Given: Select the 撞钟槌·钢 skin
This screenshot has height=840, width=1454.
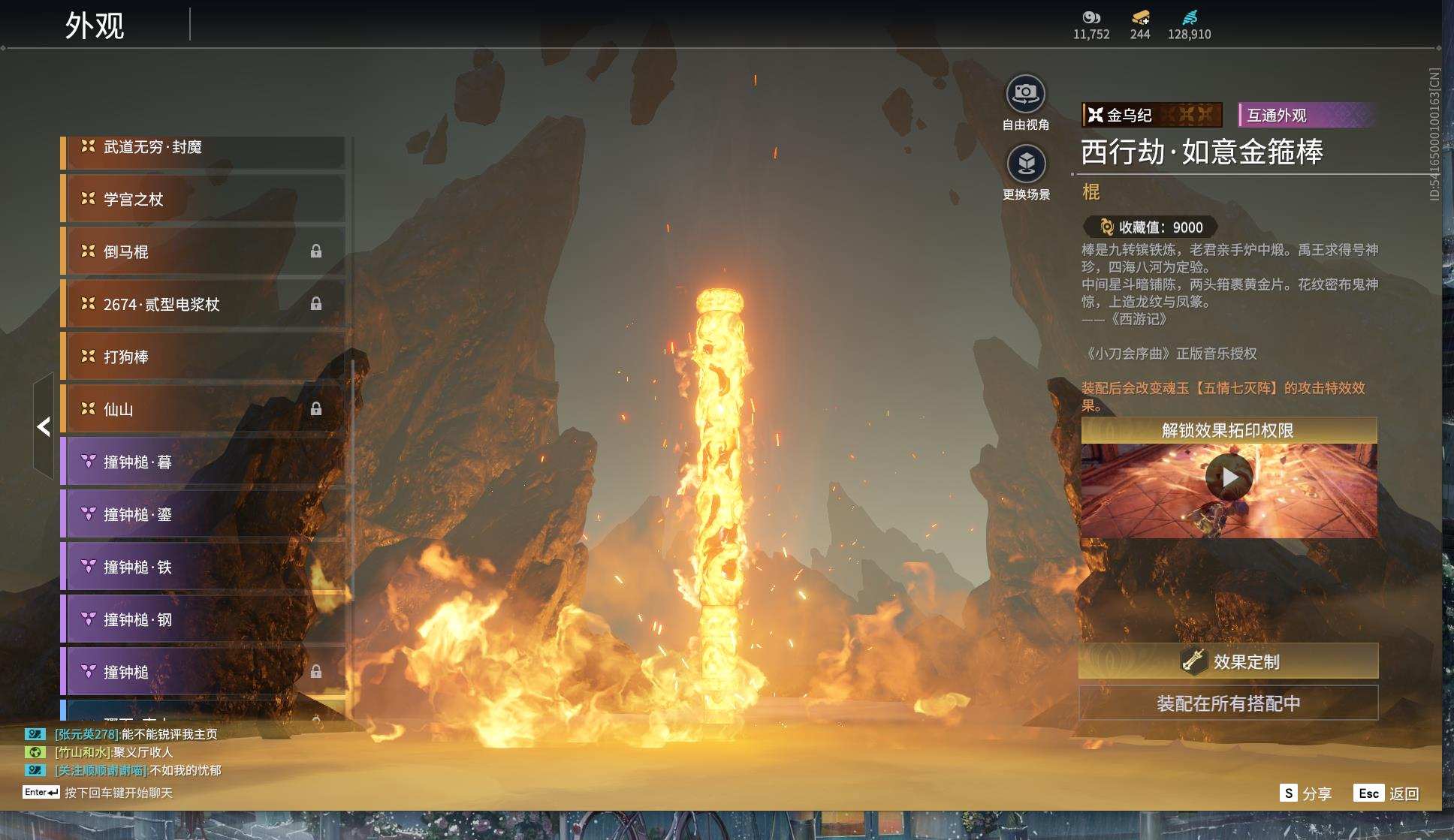Looking at the screenshot, I should click(203, 619).
